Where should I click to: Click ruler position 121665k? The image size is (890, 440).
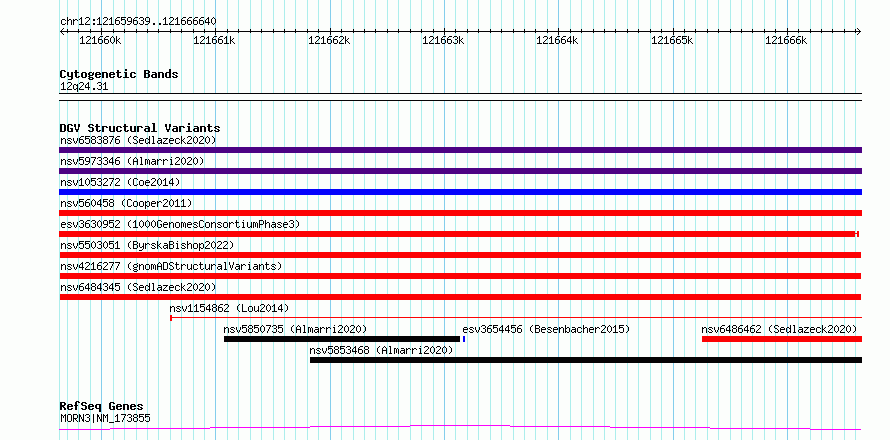tap(673, 40)
